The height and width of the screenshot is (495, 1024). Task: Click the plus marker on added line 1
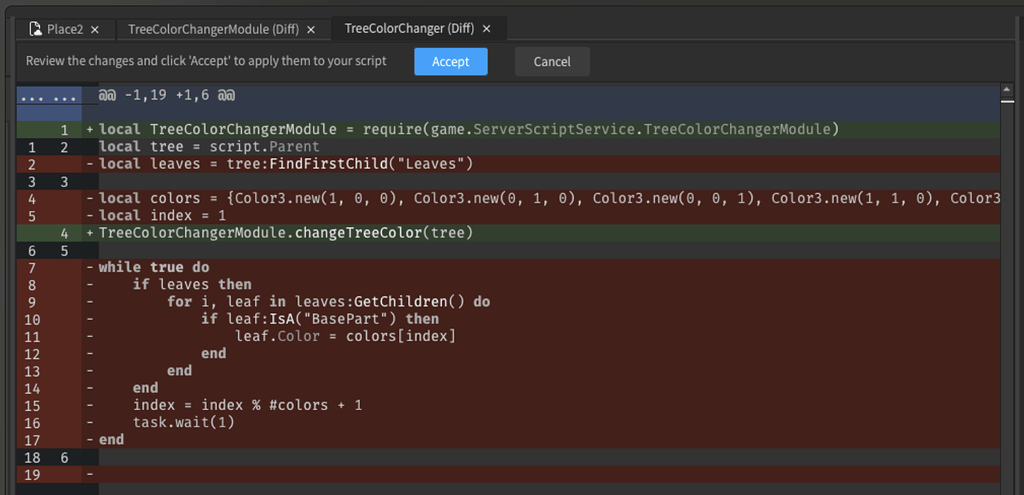click(x=90, y=130)
